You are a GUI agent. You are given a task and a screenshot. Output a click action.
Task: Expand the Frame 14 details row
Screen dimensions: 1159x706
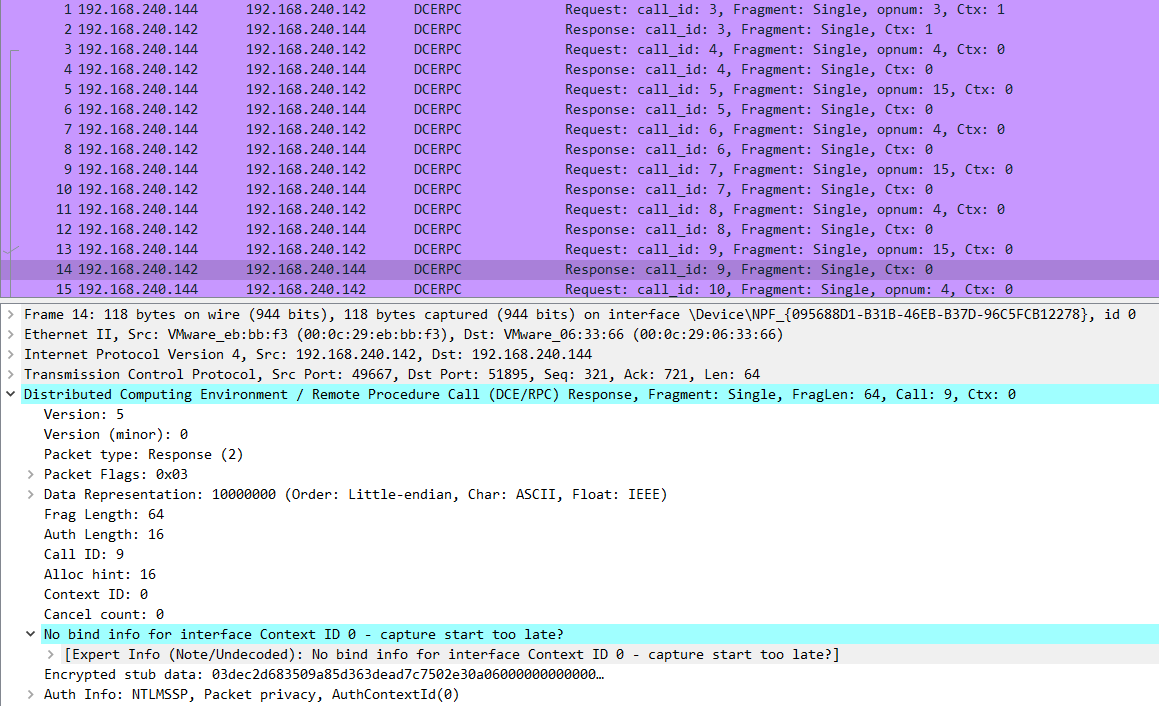[x=11, y=314]
